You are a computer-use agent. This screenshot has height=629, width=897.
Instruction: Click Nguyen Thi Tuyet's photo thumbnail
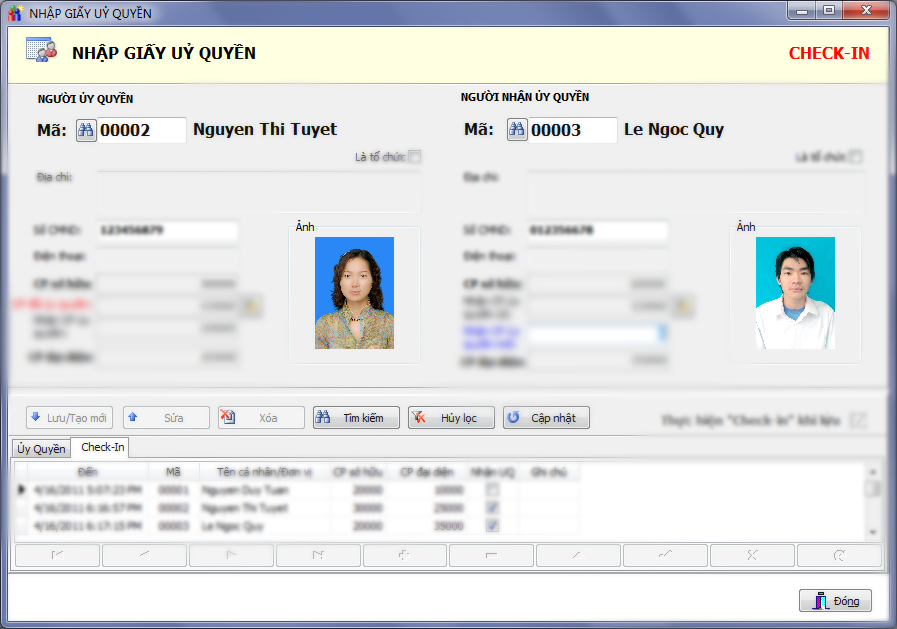[x=354, y=293]
